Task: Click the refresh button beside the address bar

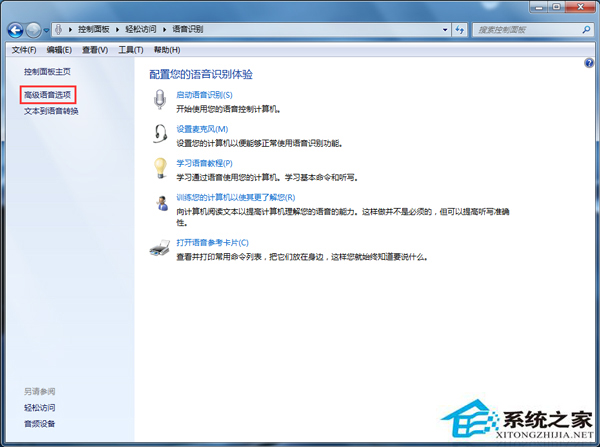Action: [461, 31]
